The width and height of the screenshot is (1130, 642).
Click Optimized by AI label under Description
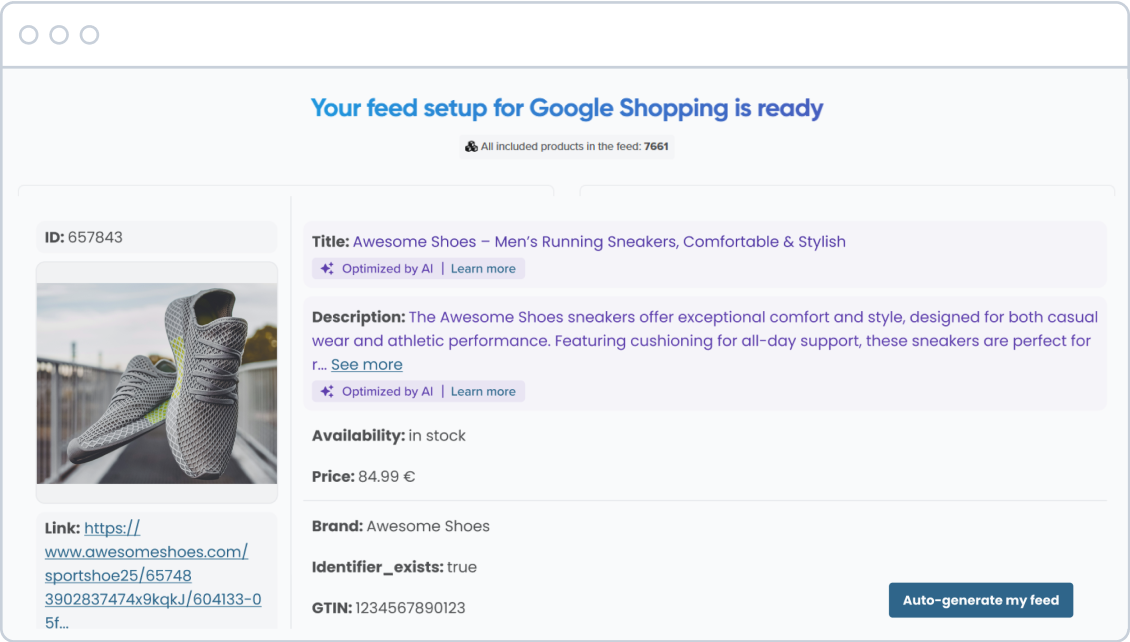(387, 391)
